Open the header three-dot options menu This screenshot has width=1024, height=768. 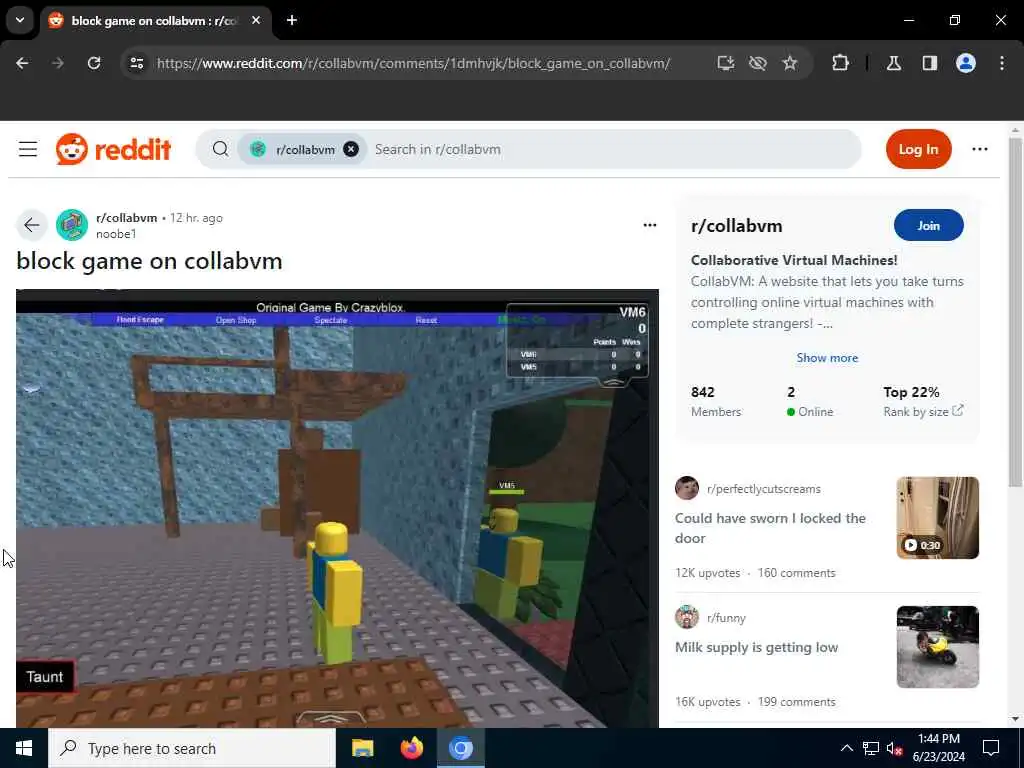pos(980,149)
